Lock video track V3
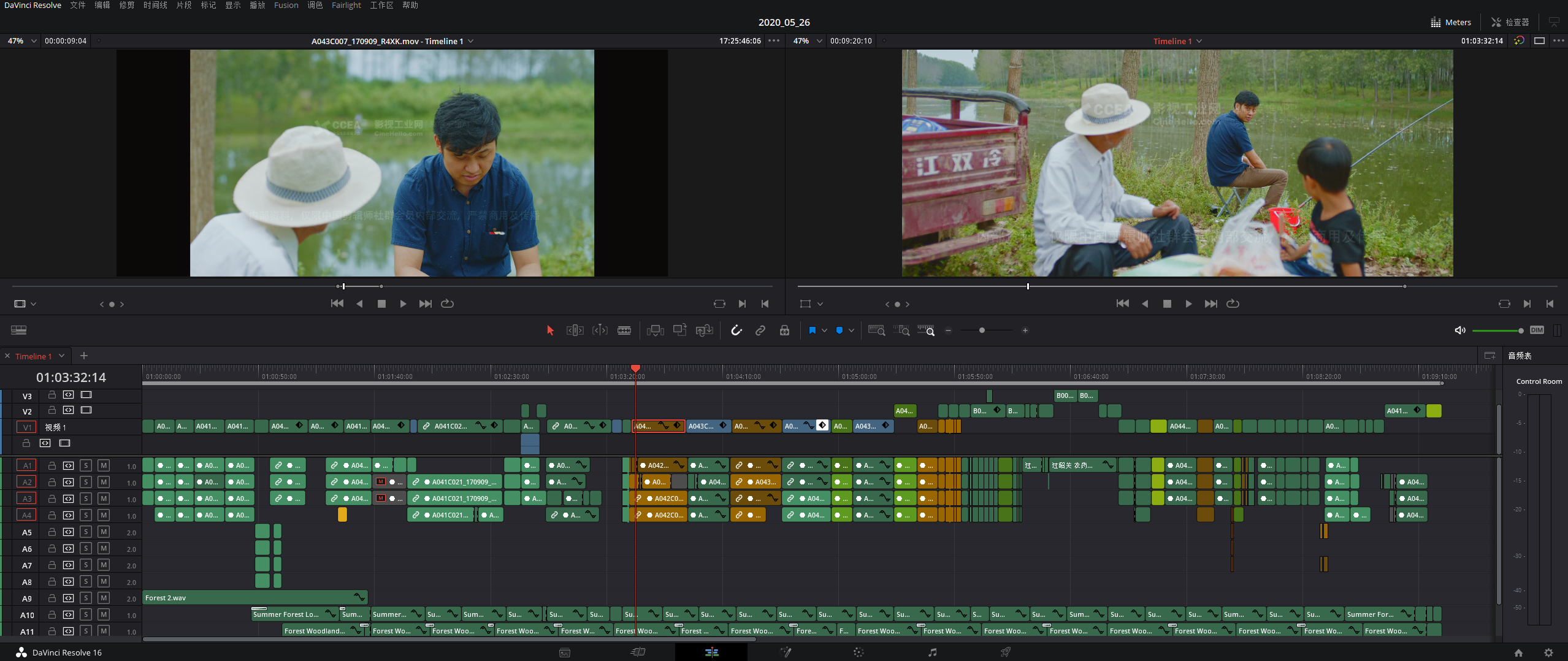Image resolution: width=1568 pixels, height=661 pixels. click(x=52, y=395)
